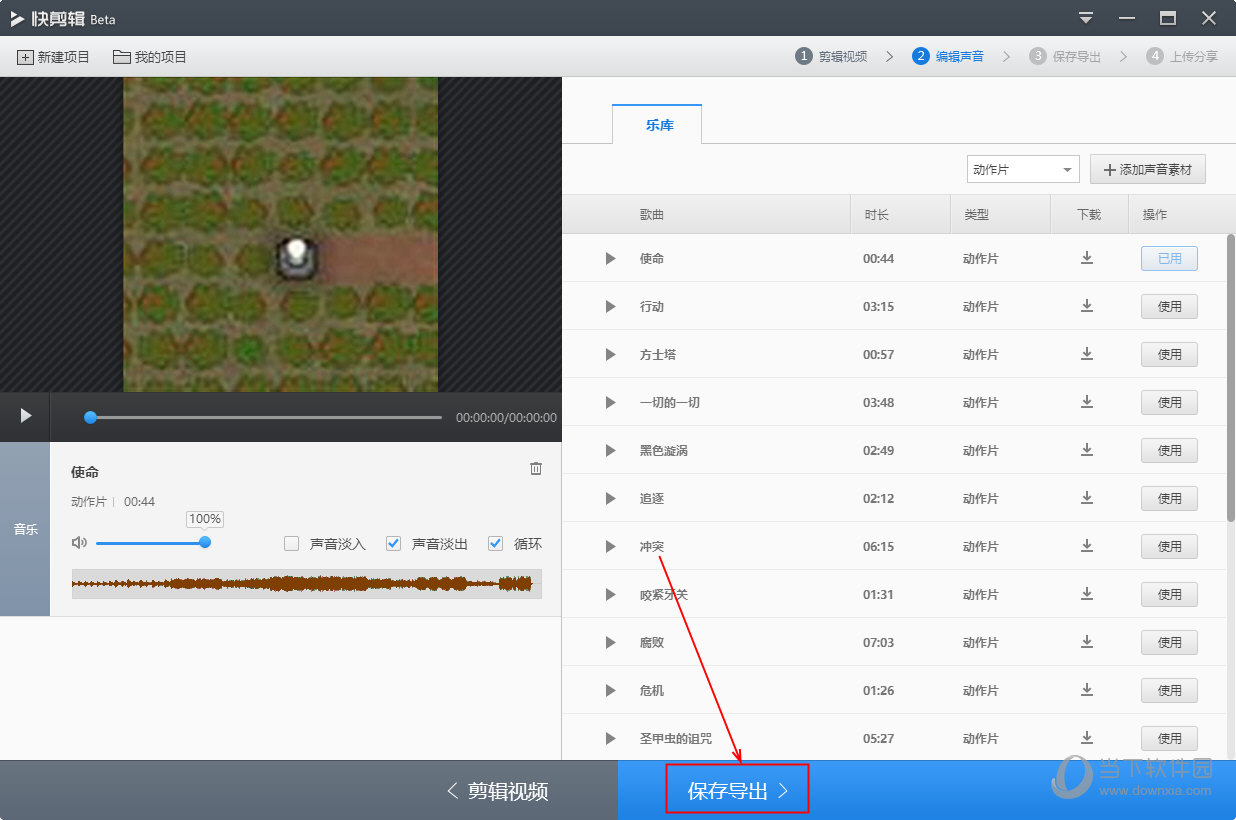Preview the song 行动
Screen dimensions: 1236x820
[x=610, y=307]
